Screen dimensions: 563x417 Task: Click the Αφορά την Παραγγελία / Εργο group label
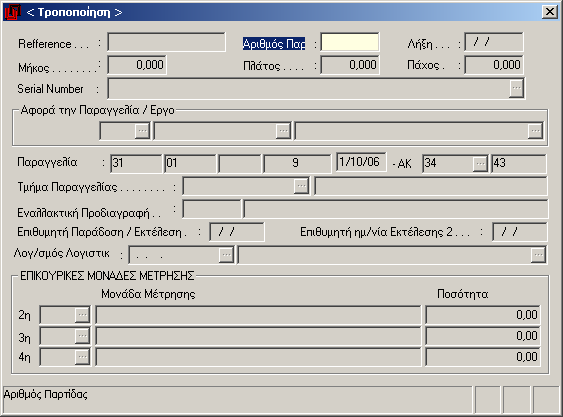pyautogui.click(x=98, y=110)
